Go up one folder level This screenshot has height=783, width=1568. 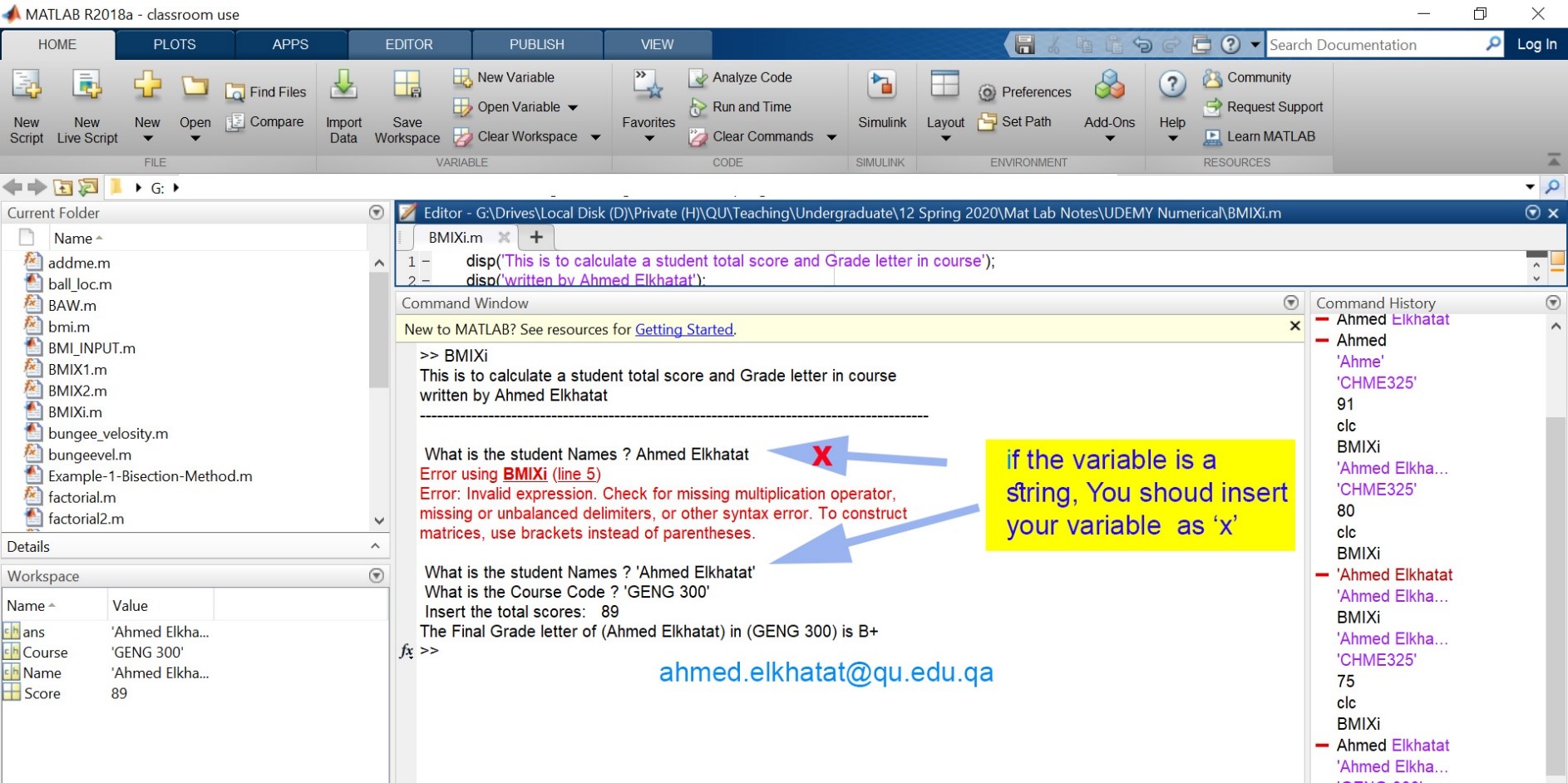(63, 188)
